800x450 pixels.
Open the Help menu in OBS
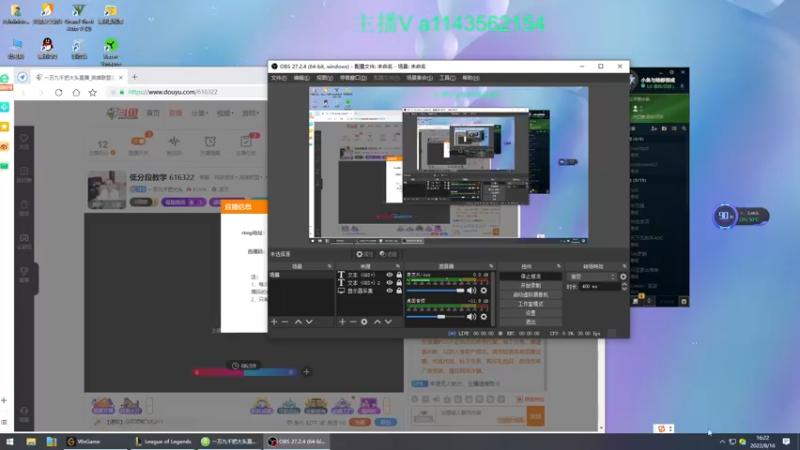[470, 78]
